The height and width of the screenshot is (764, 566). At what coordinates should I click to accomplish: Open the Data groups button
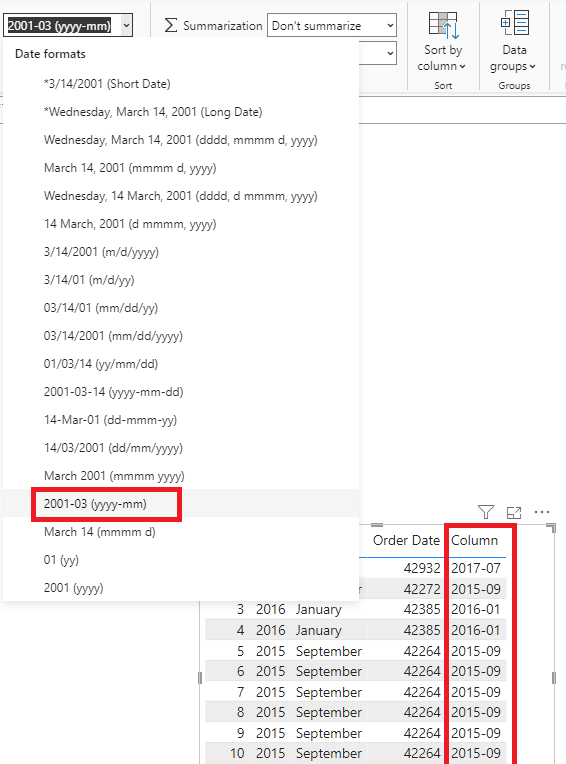513,42
